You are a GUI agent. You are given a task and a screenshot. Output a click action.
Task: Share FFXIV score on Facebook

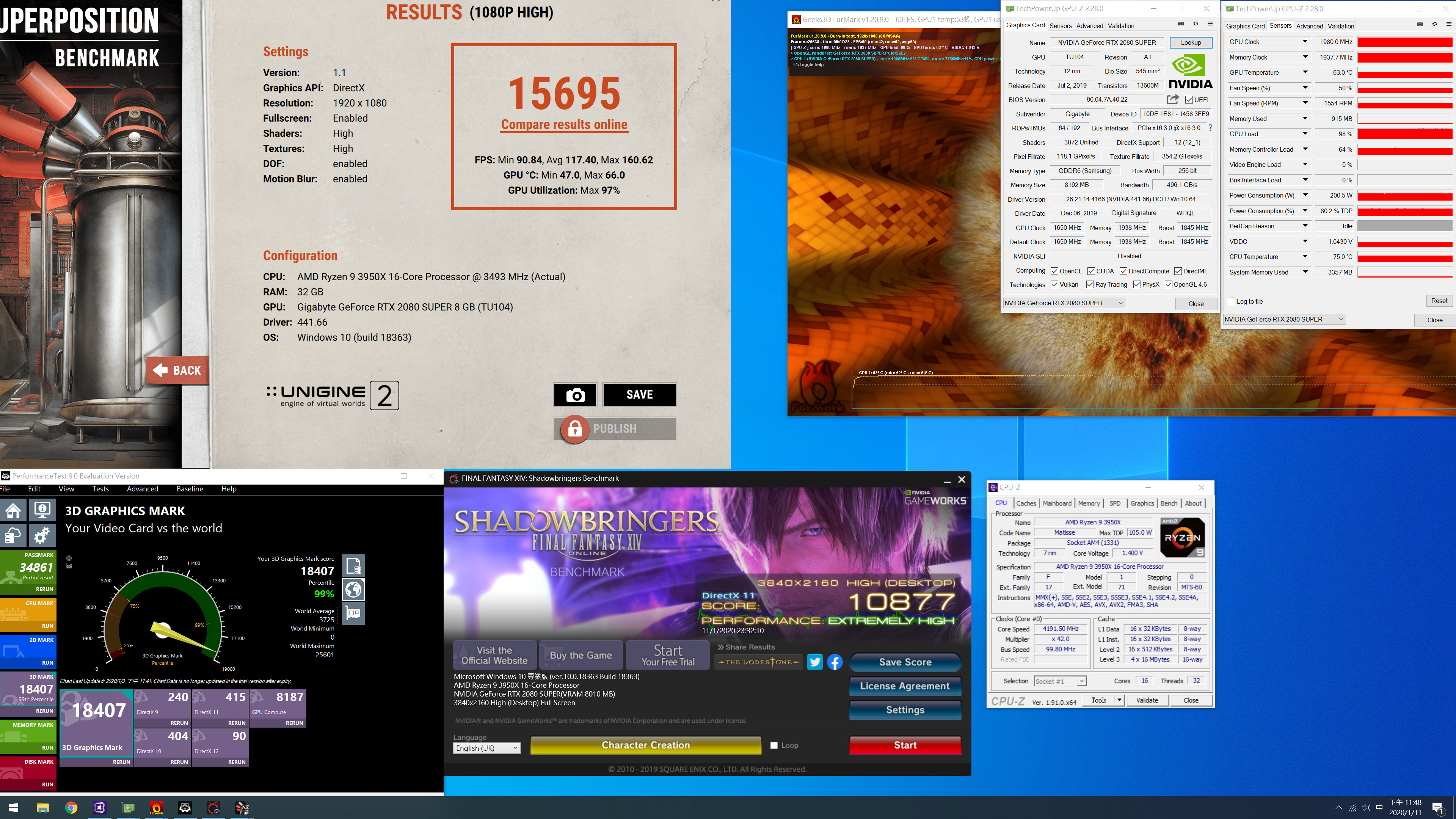click(835, 662)
